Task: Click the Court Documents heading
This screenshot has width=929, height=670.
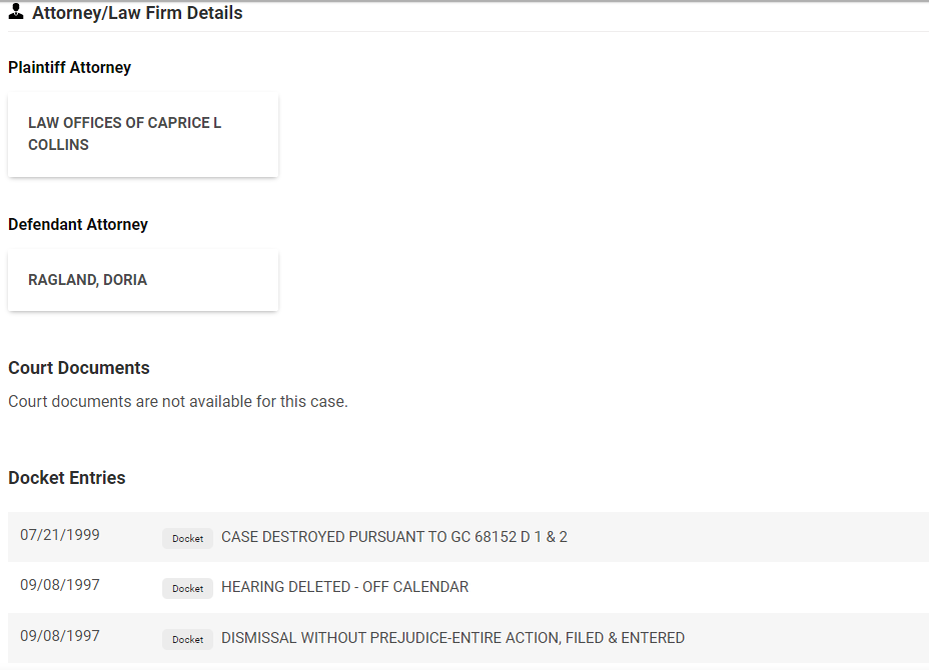Action: click(x=79, y=368)
